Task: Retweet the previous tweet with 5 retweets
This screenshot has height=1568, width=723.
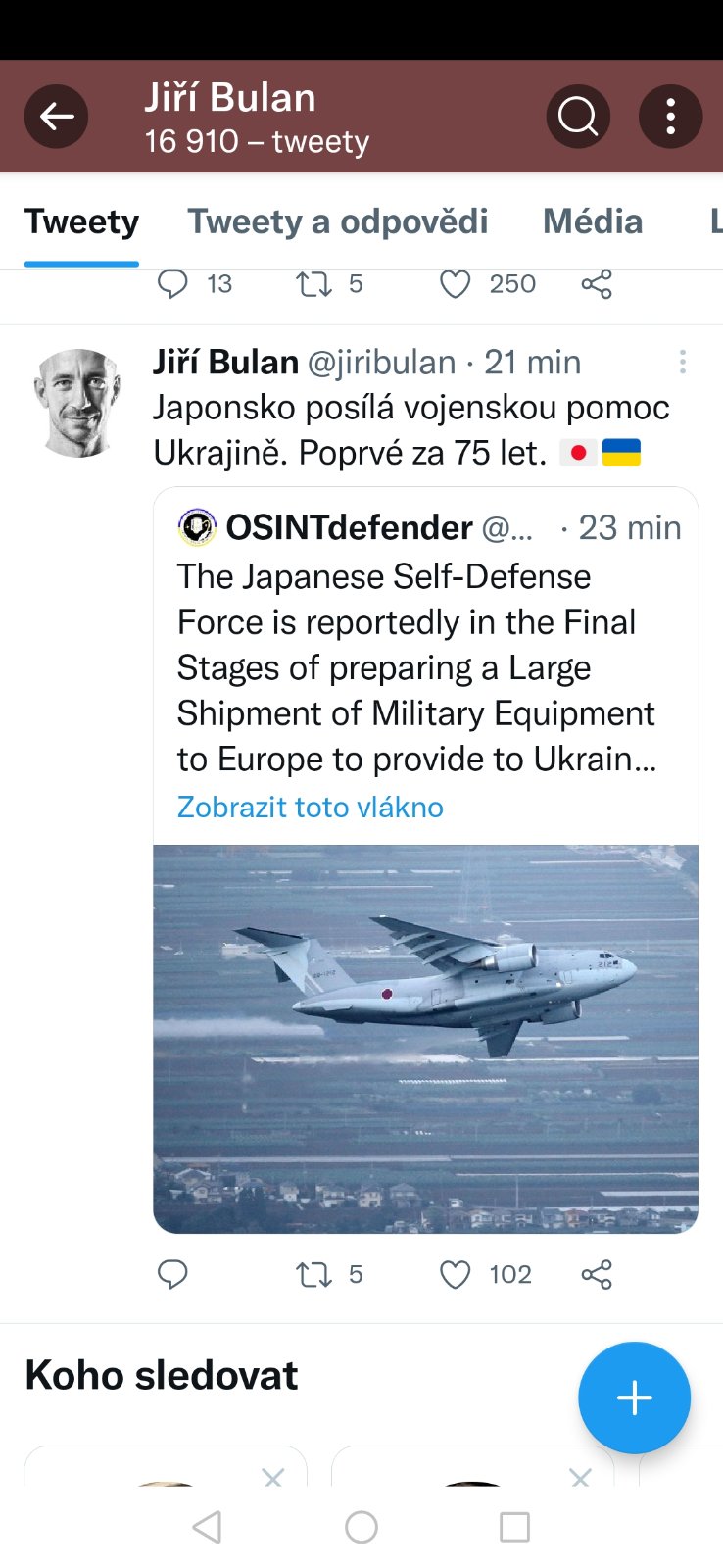Action: 314,284
